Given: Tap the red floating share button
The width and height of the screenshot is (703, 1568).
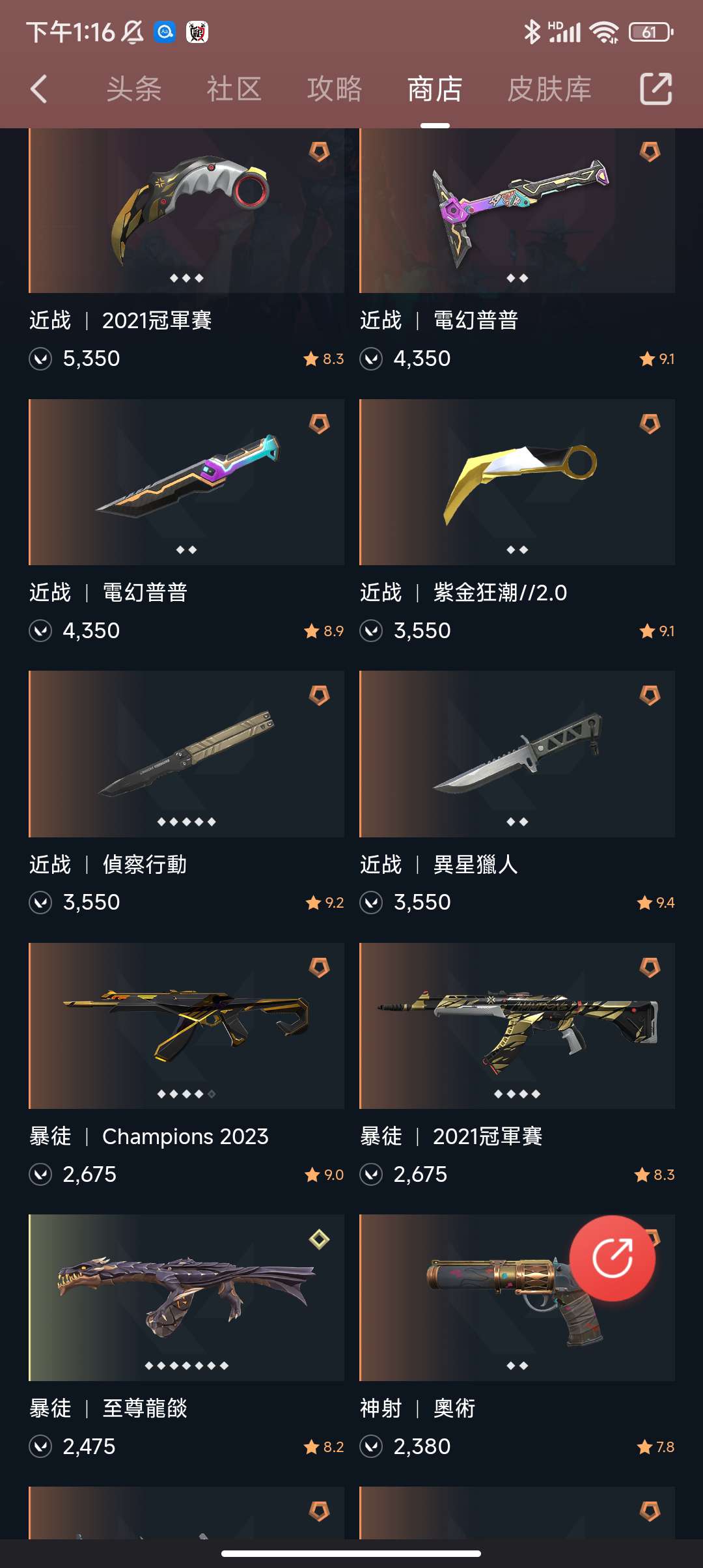Looking at the screenshot, I should [612, 1258].
